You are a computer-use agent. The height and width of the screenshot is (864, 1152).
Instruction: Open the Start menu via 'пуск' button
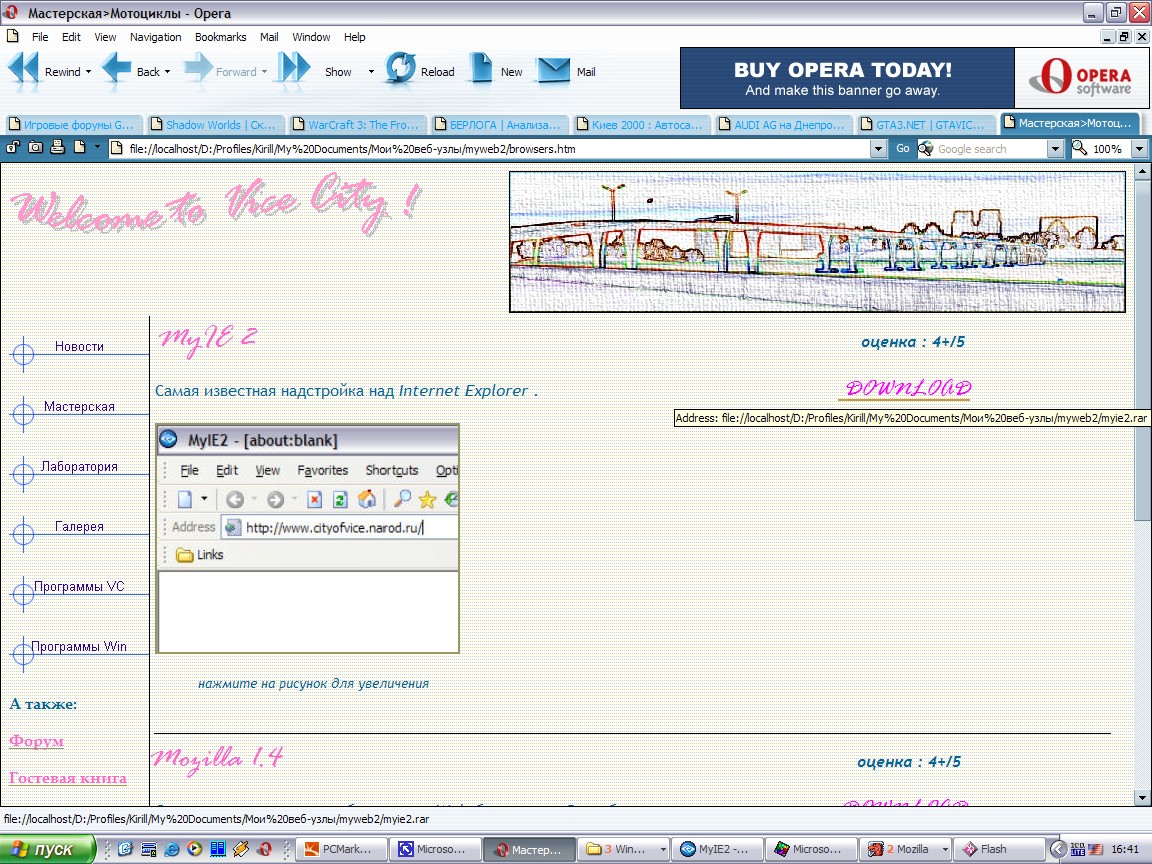(48, 849)
